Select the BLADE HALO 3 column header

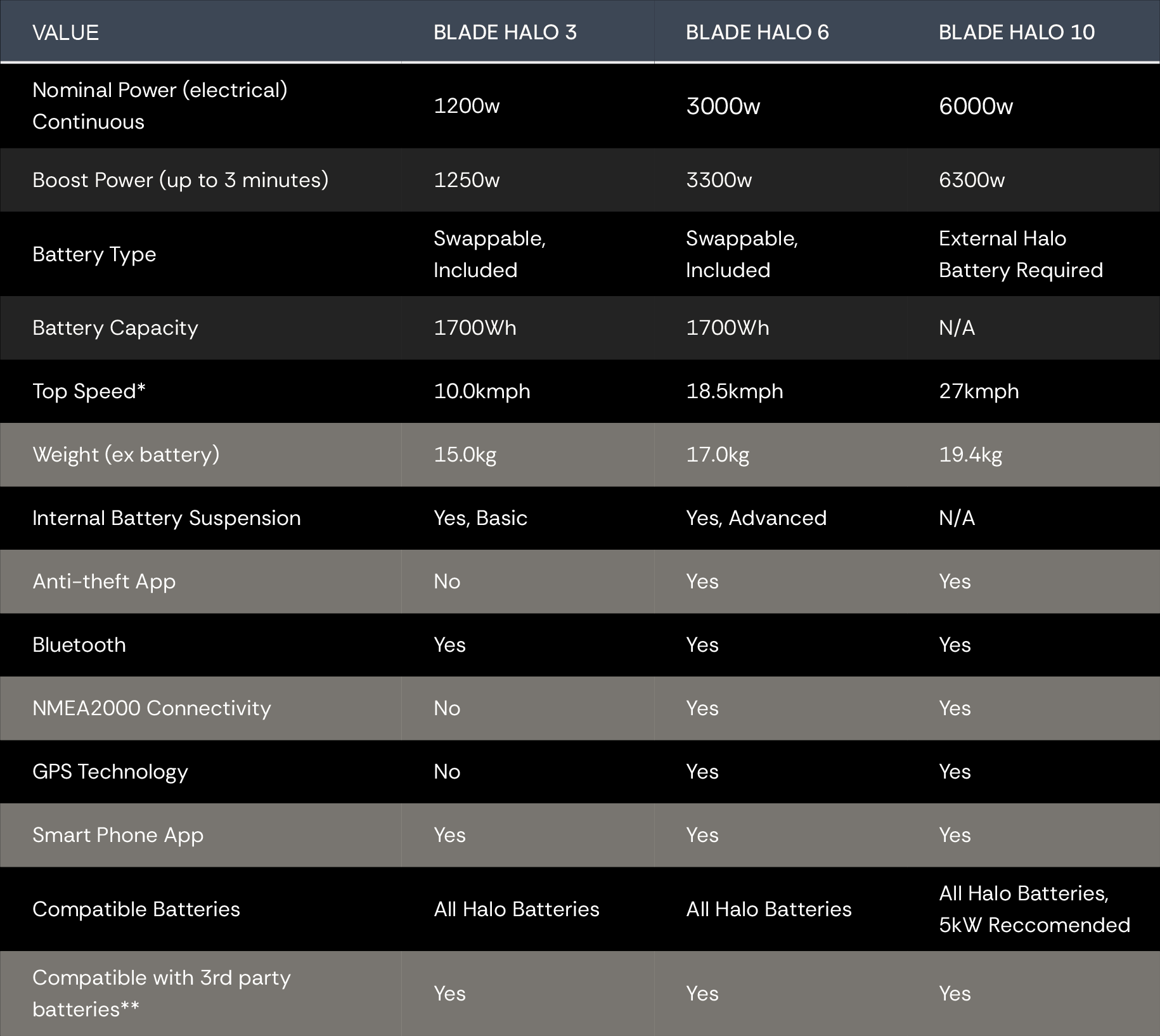[x=505, y=32]
